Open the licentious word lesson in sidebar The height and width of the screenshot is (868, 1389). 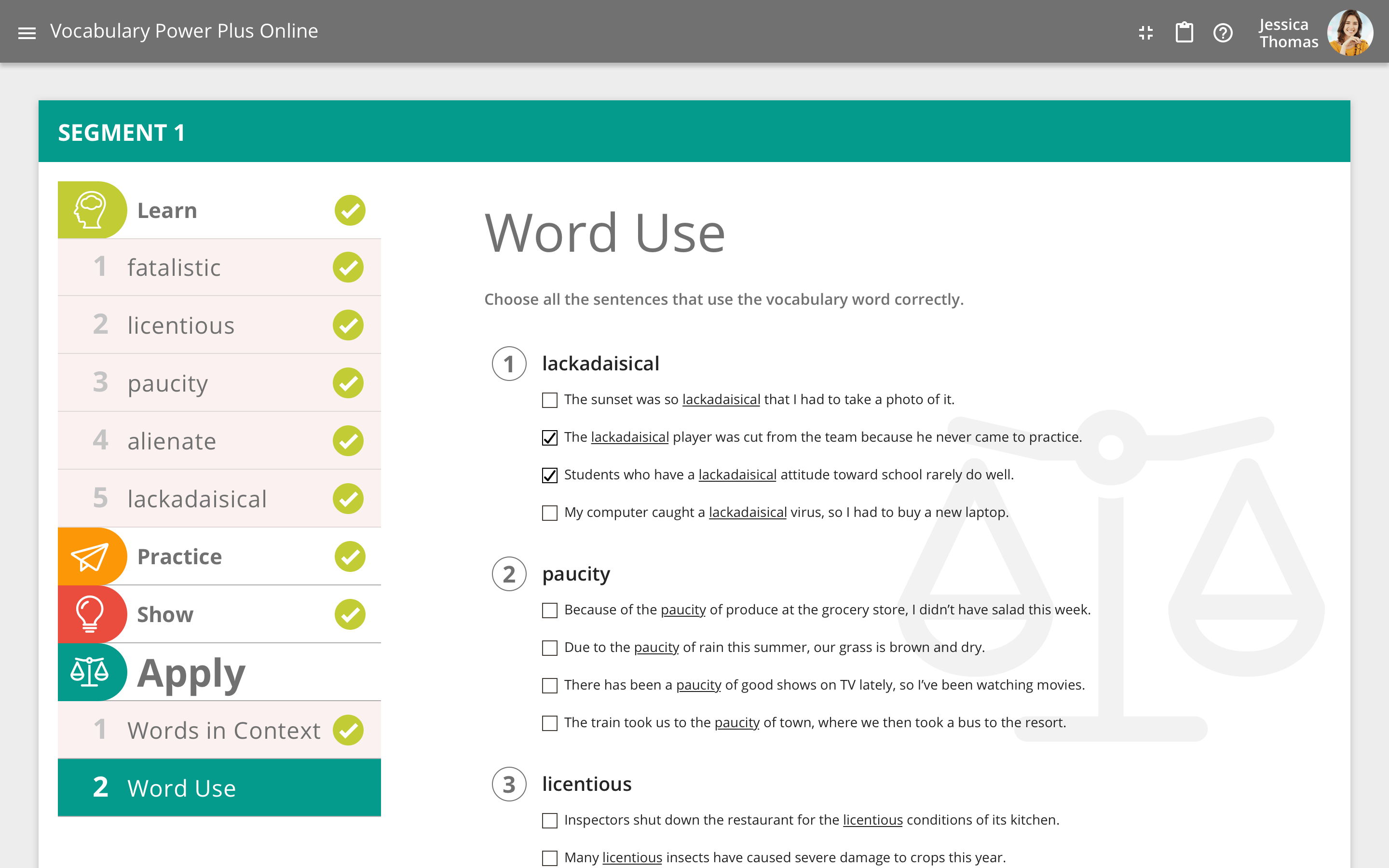pos(219,325)
